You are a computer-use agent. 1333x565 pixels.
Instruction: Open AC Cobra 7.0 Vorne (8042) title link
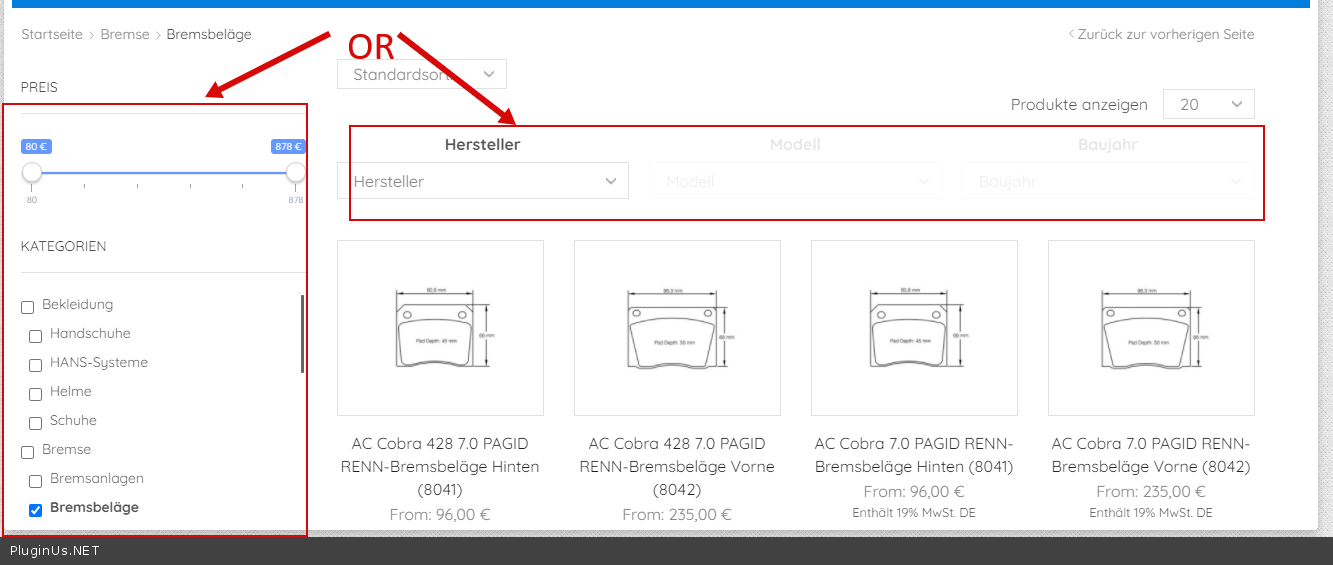pyautogui.click(x=1151, y=455)
